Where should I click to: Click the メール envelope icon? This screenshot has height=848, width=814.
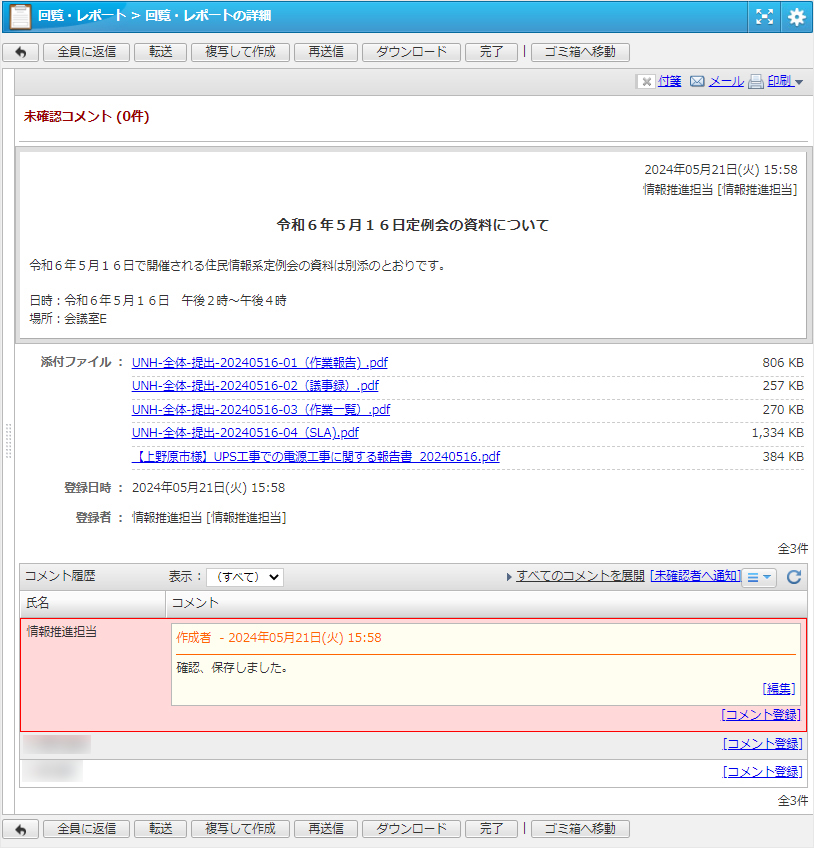click(697, 82)
